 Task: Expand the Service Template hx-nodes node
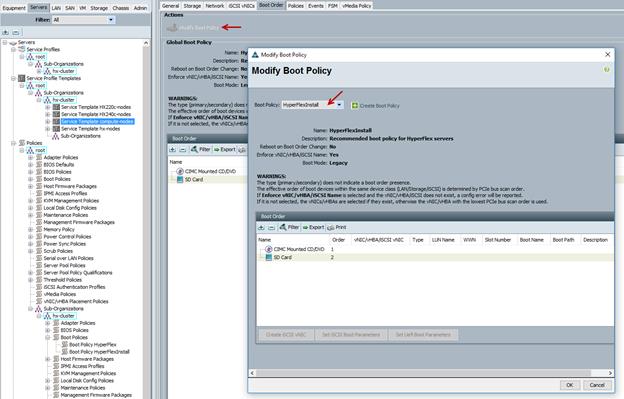click(x=48, y=128)
